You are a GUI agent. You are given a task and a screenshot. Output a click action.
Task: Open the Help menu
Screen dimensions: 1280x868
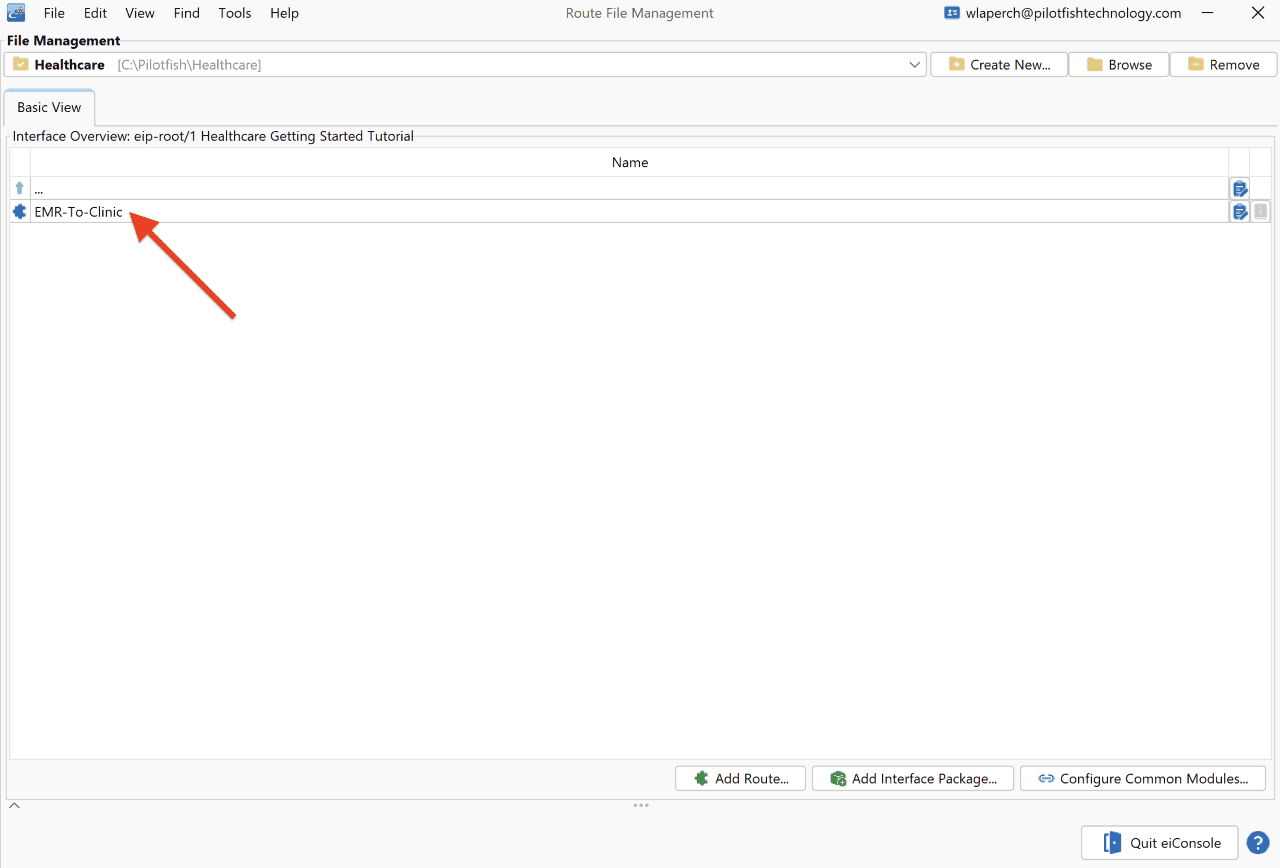pos(284,13)
